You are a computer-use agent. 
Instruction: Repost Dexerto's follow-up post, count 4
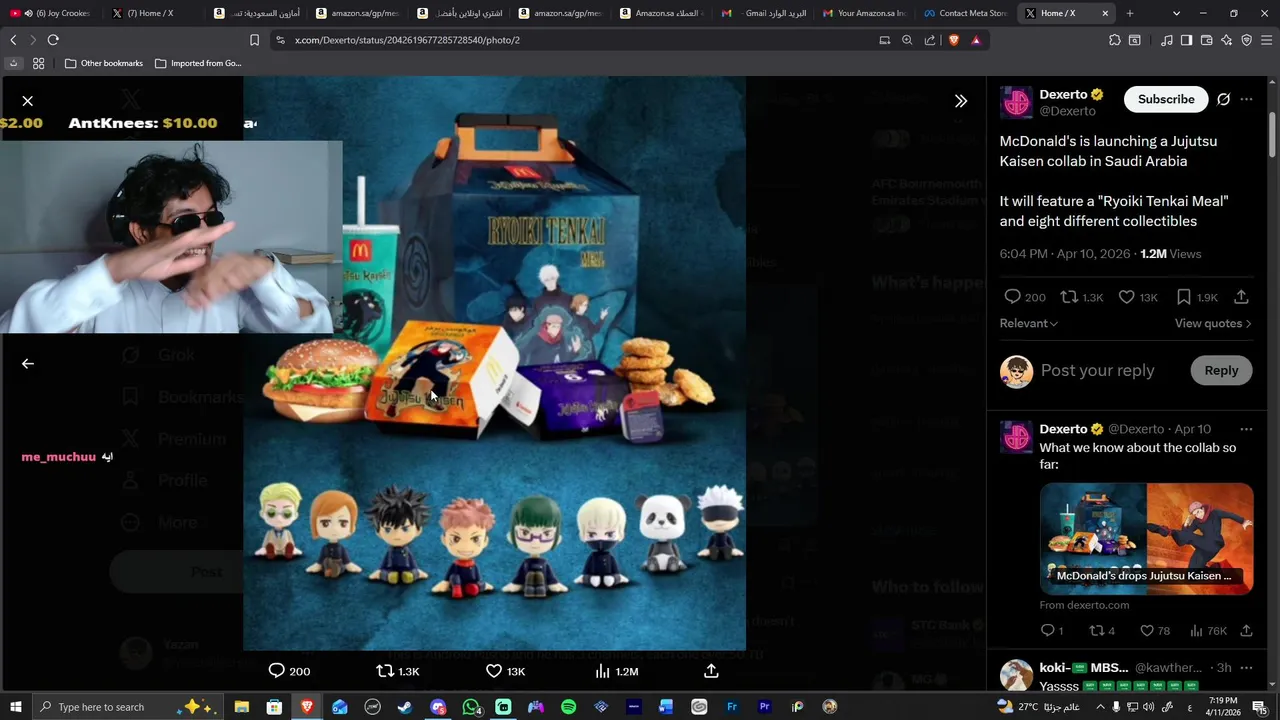click(x=1101, y=630)
